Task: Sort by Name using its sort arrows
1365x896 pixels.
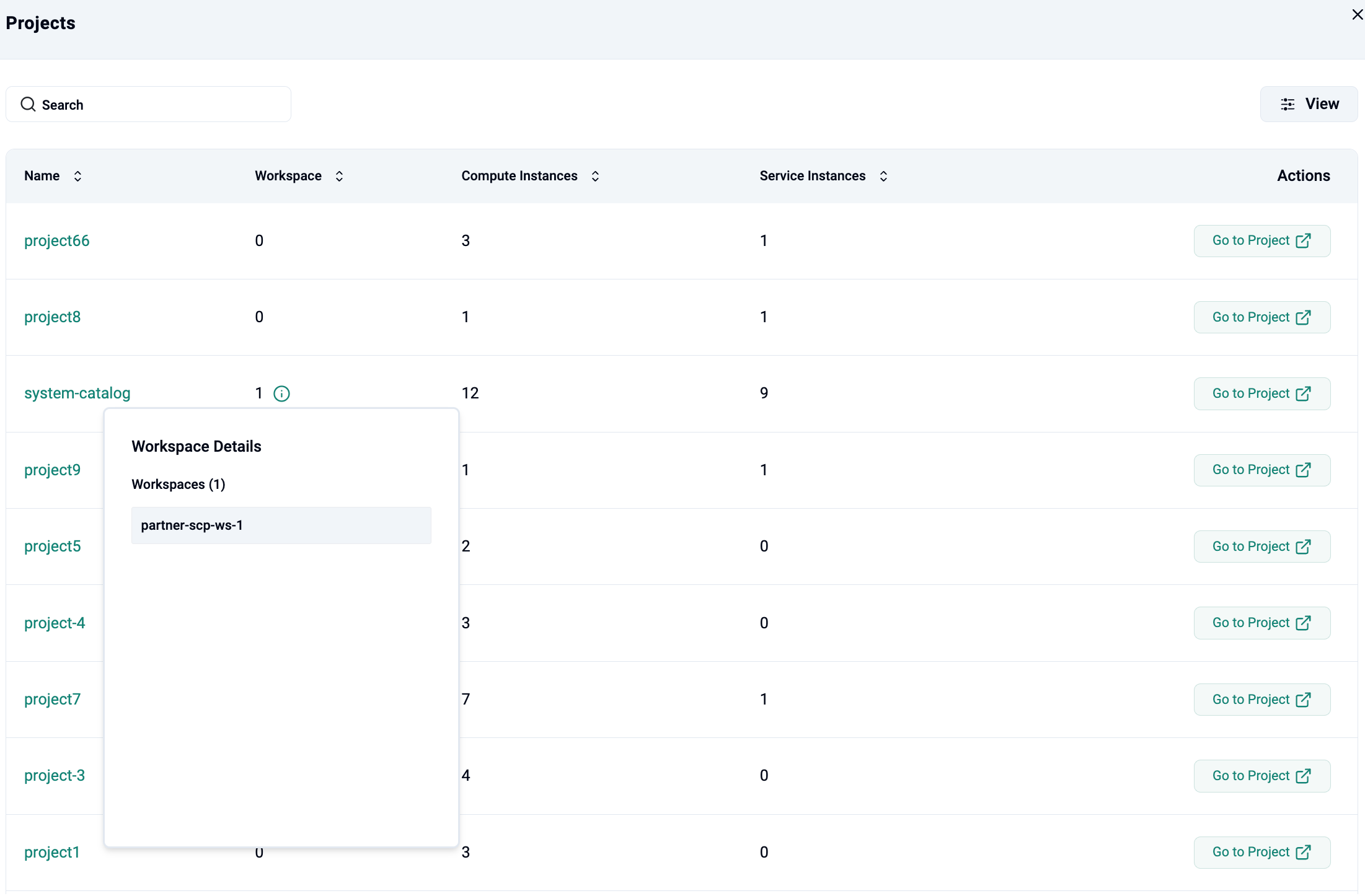Action: click(x=77, y=176)
